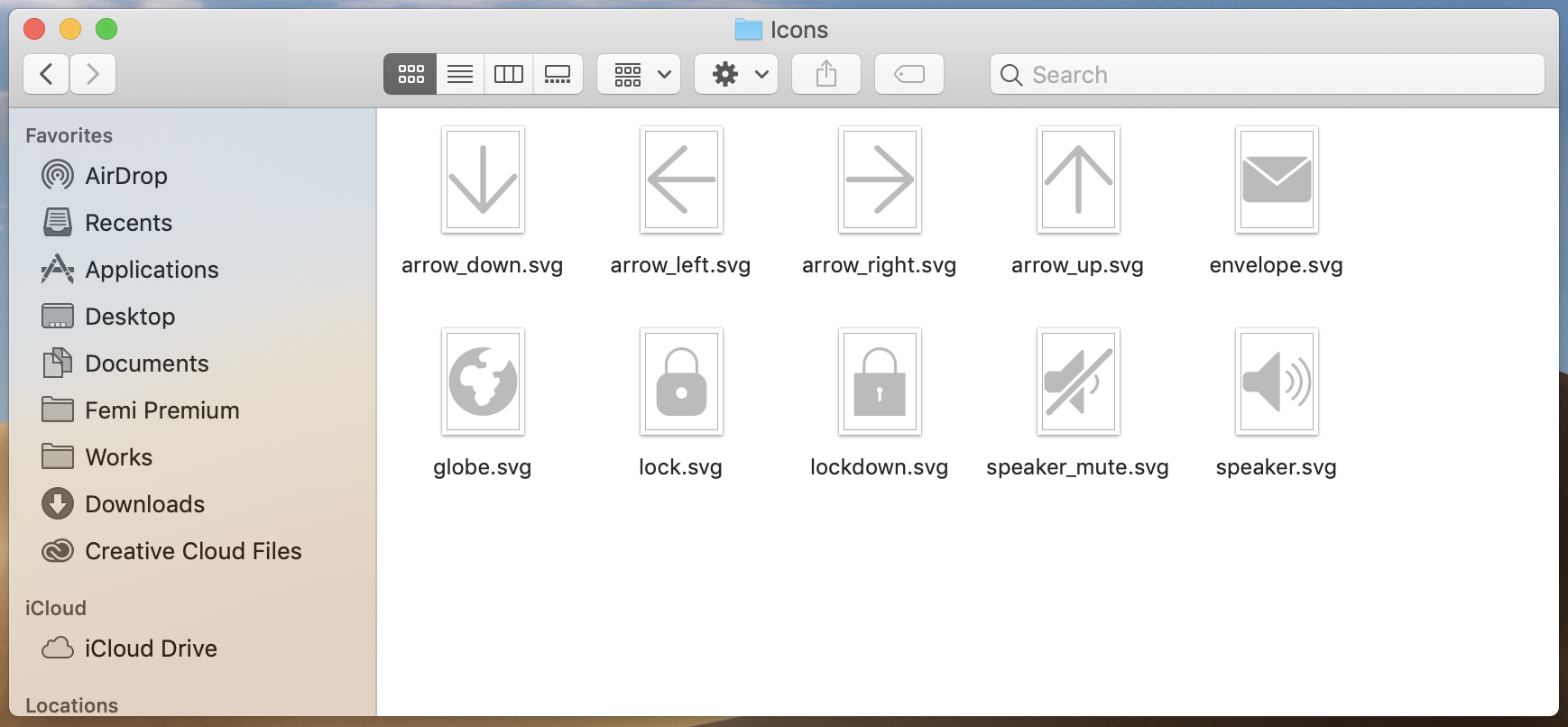Click the Locations section header
This screenshot has width=1568, height=727.
click(72, 705)
